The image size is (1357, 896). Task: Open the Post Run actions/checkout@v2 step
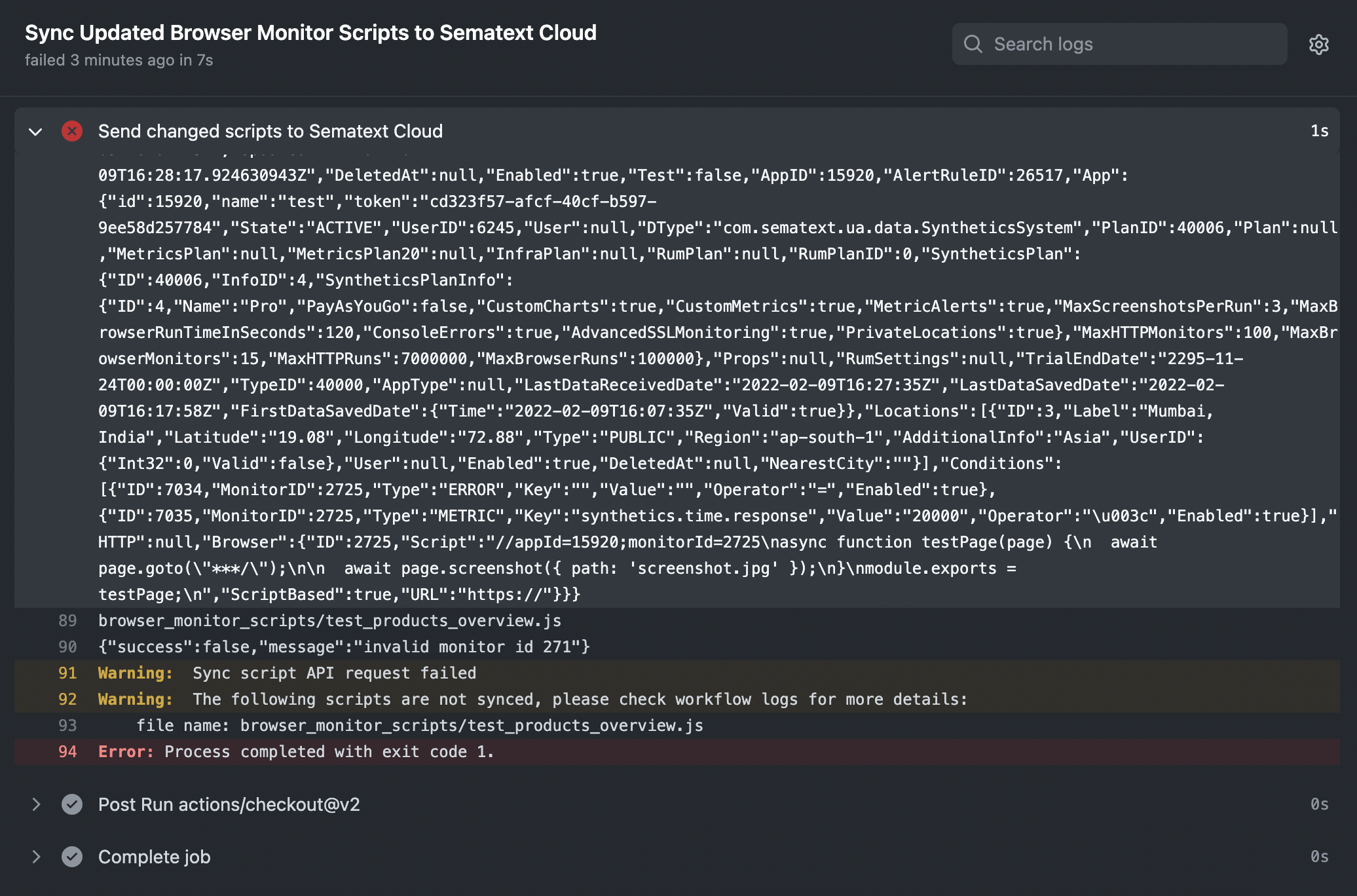677,804
